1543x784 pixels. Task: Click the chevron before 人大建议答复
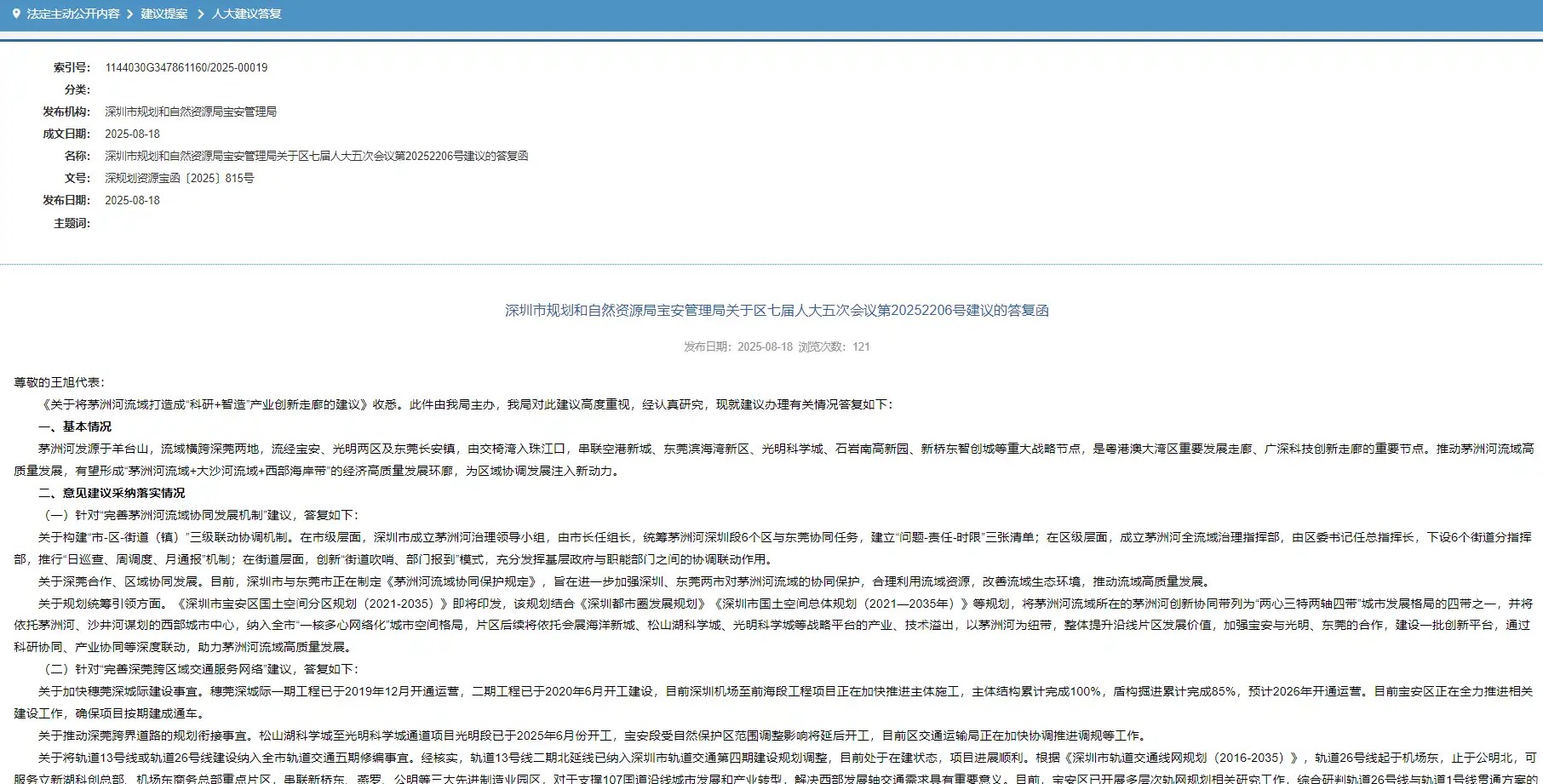(201, 14)
